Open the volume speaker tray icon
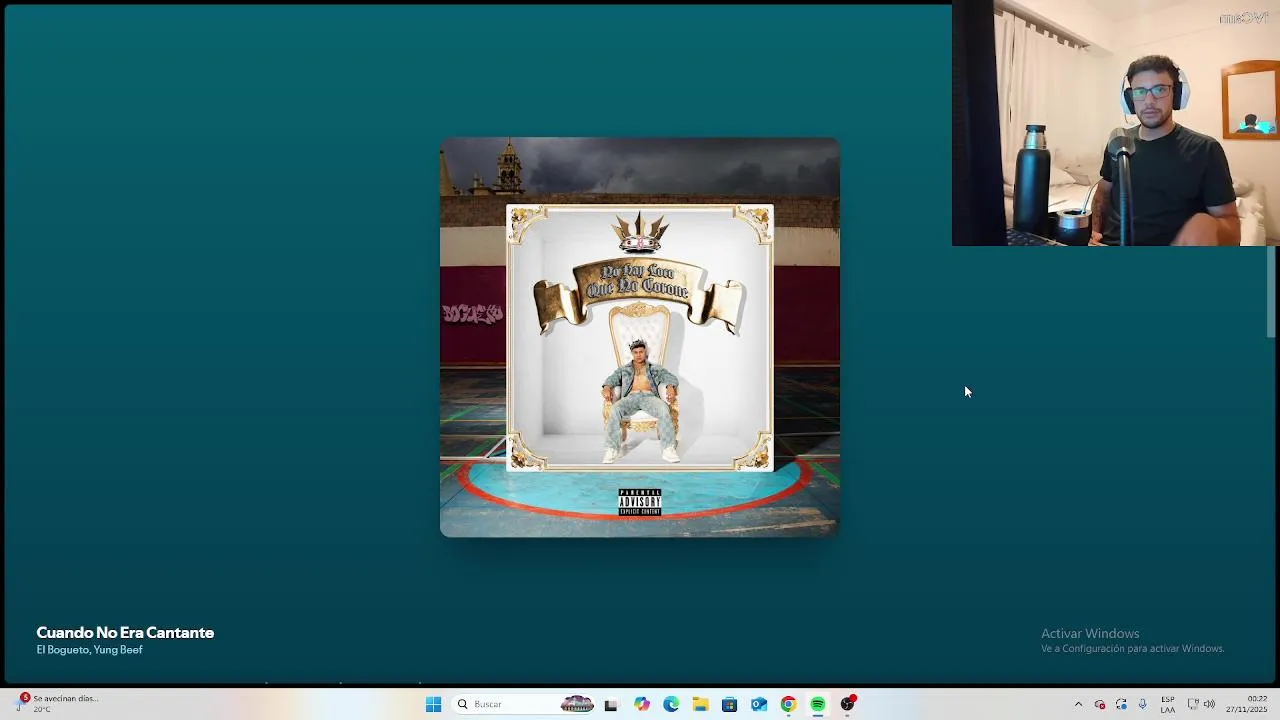1280x720 pixels. pyautogui.click(x=1209, y=704)
